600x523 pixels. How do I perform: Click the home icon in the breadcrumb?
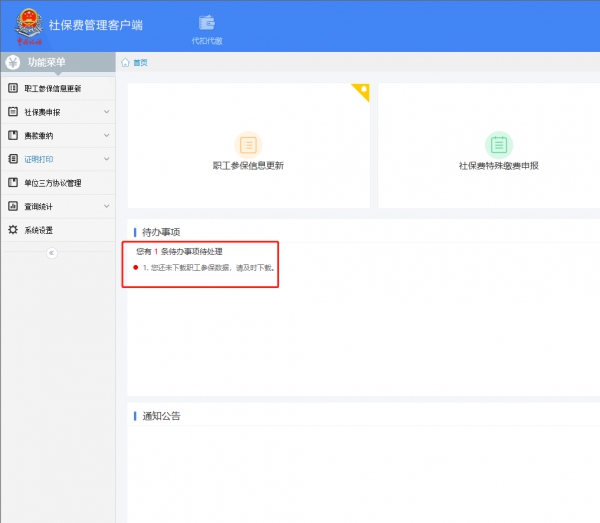click(125, 62)
